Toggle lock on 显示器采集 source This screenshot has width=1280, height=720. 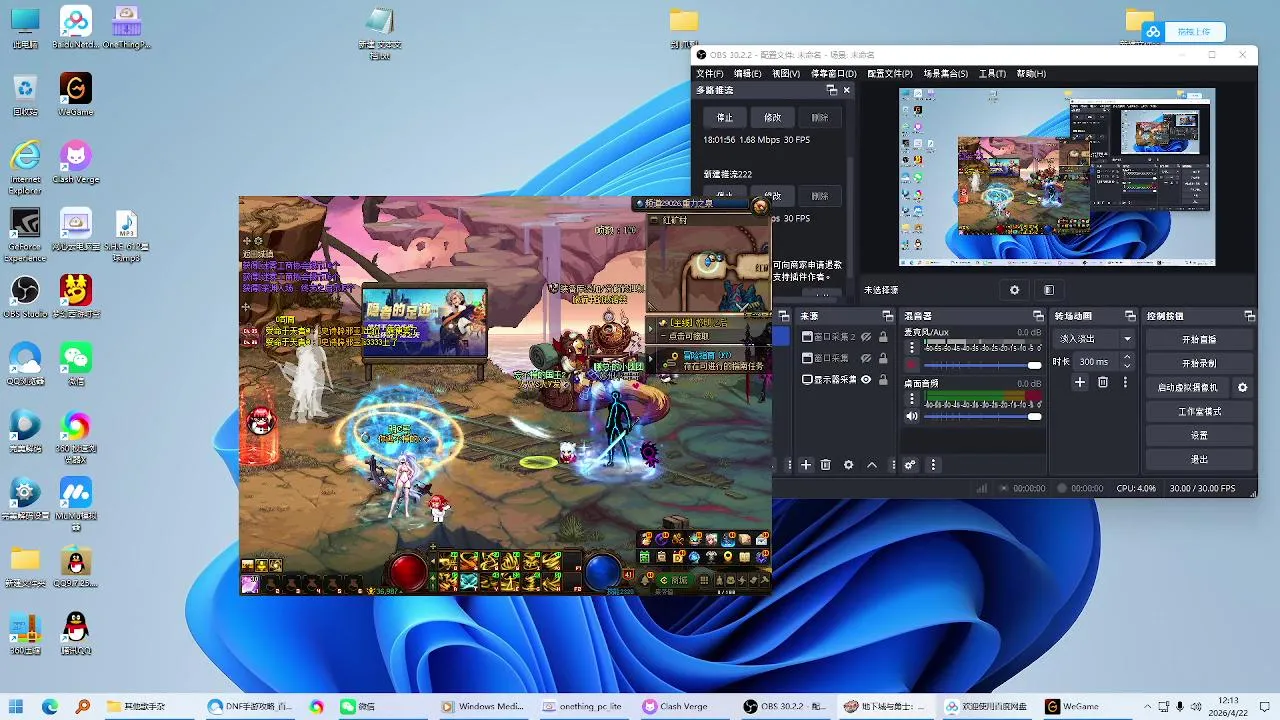tap(883, 380)
